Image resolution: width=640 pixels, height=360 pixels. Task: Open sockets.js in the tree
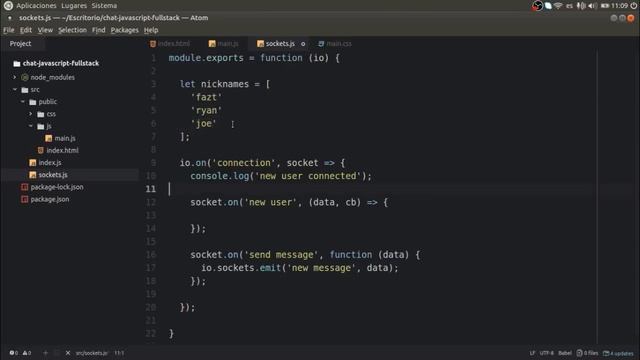coord(53,175)
